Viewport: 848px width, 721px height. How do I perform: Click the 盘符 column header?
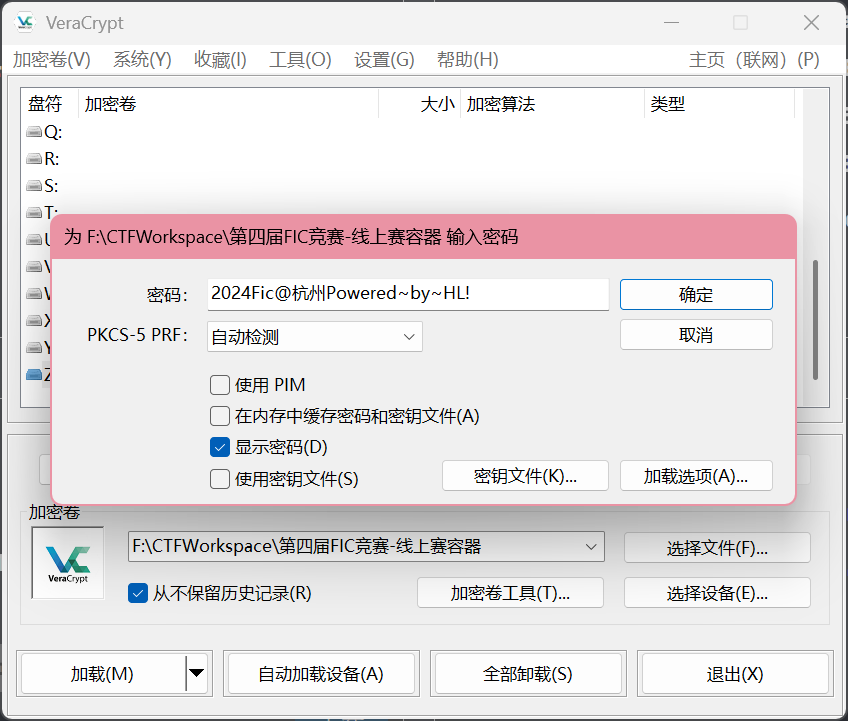(50, 104)
